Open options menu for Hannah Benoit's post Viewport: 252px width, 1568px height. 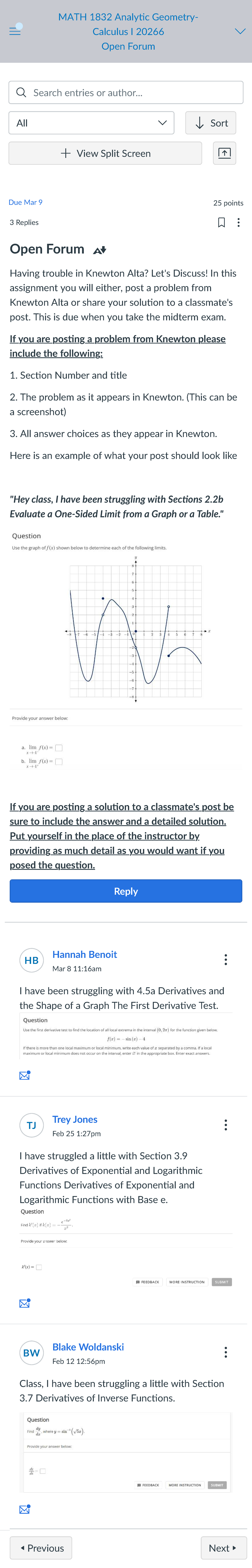(x=226, y=960)
